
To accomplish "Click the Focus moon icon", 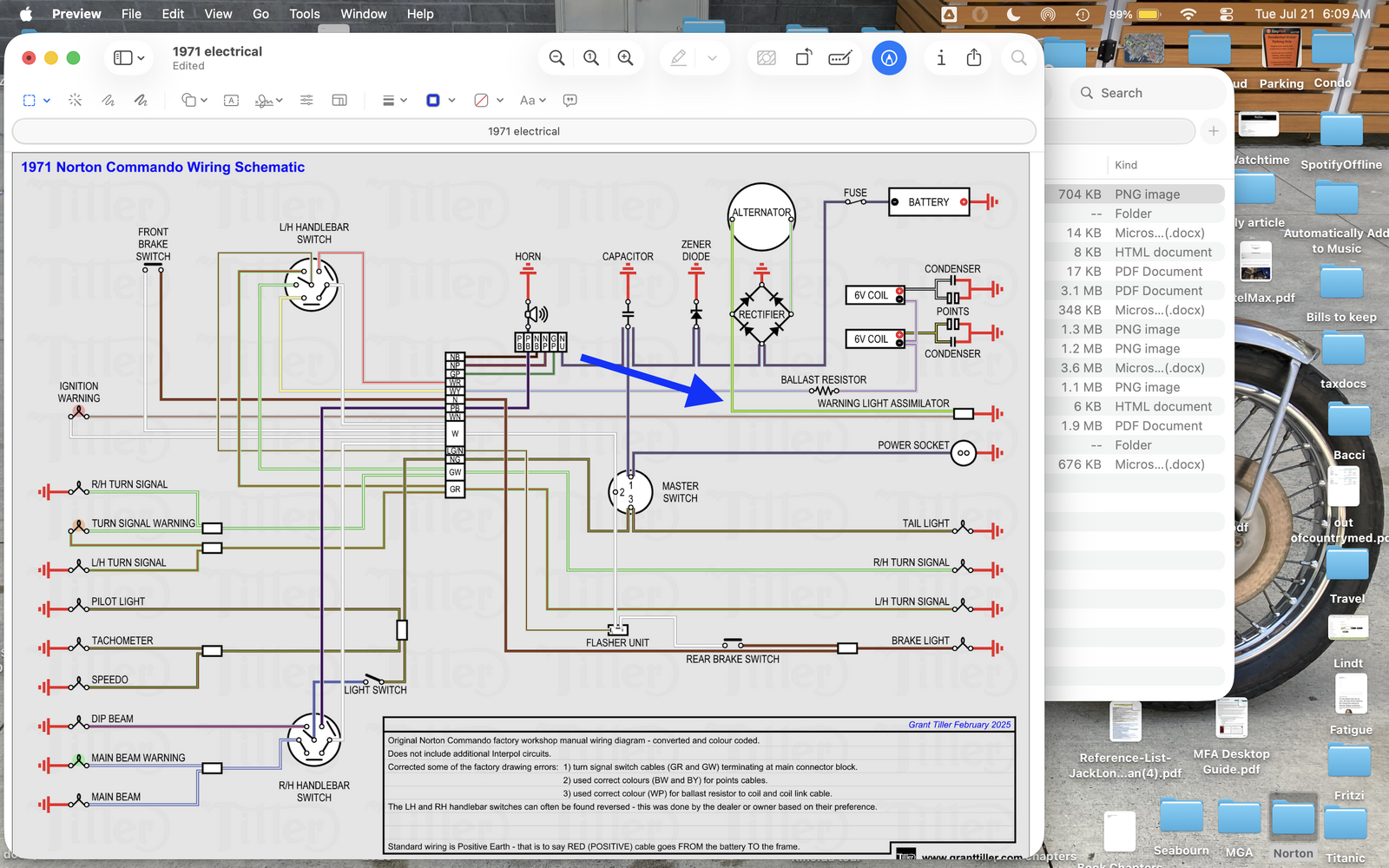I will click(x=1013, y=14).
